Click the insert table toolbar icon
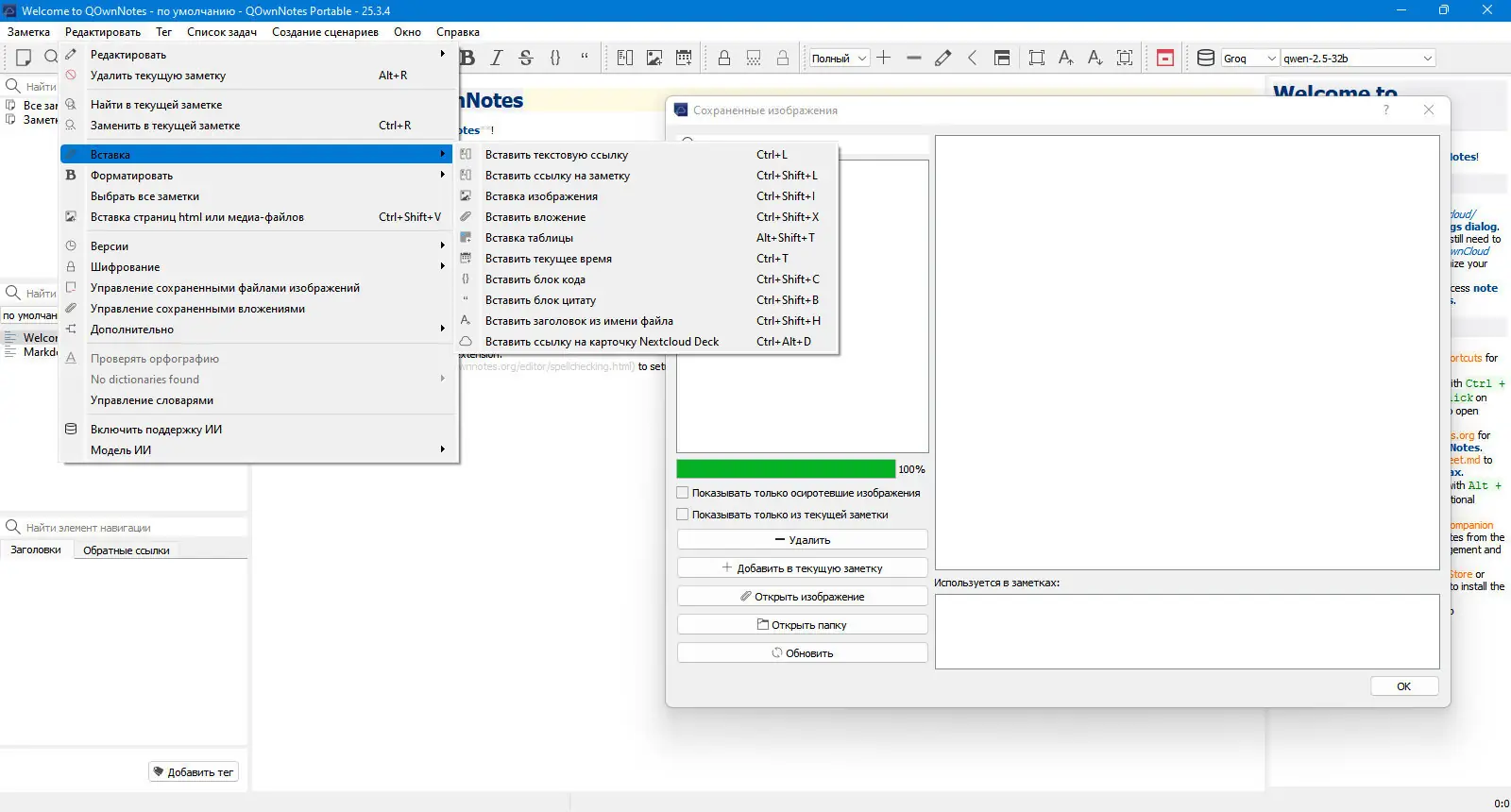This screenshot has width=1511, height=812. 684,58
